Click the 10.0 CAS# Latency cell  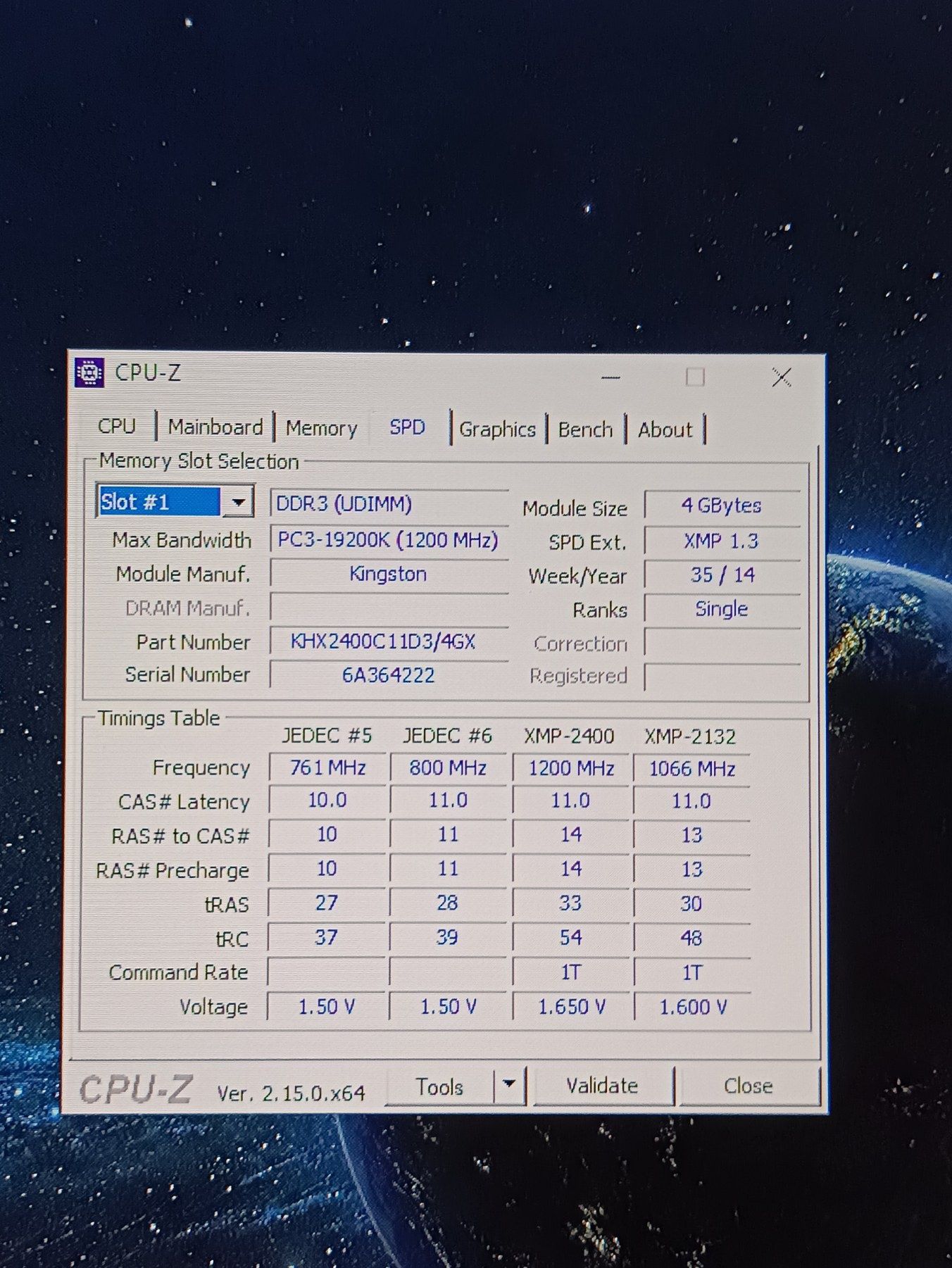coord(327,801)
